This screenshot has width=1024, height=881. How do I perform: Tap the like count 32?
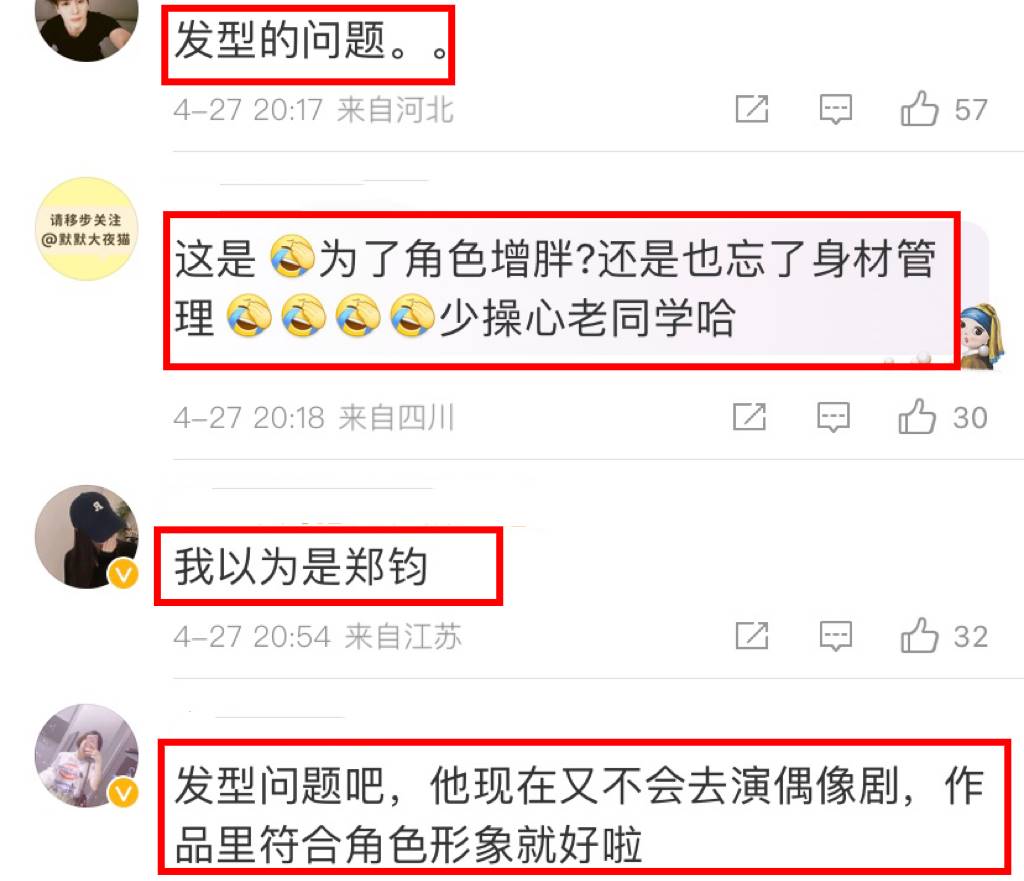coord(970,637)
